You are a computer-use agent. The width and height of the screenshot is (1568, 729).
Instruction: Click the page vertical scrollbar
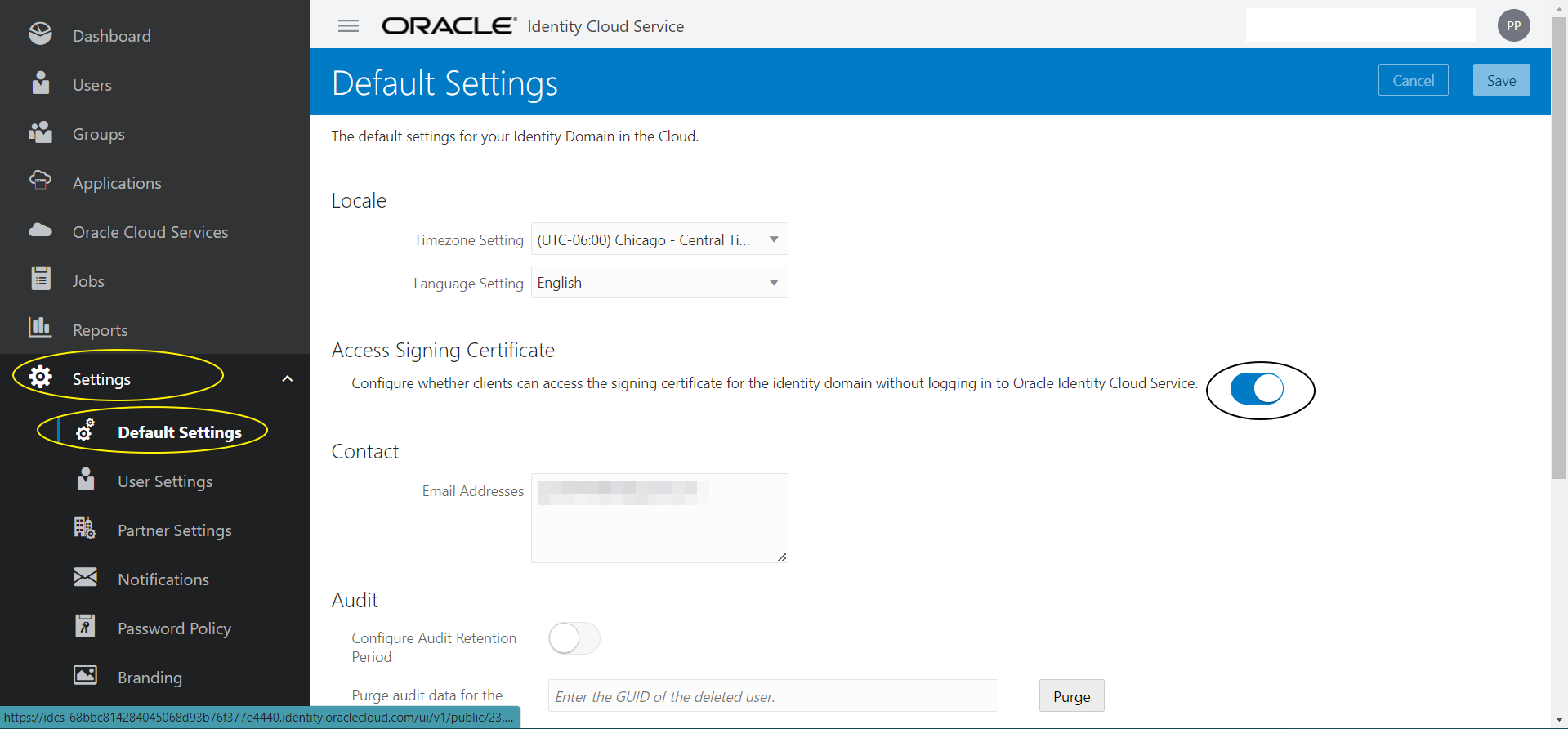[1559, 245]
